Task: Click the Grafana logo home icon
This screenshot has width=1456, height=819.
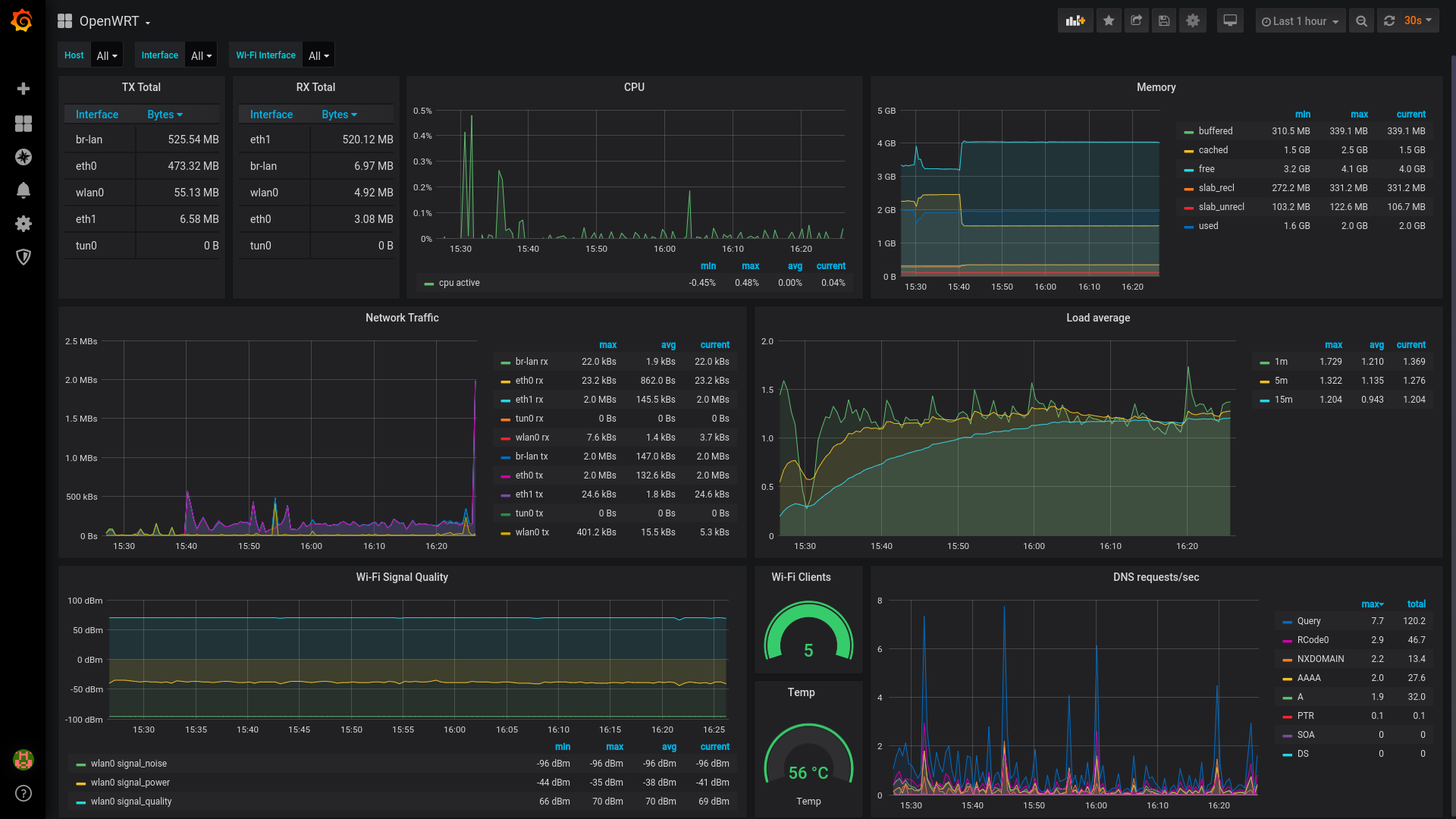Action: (22, 20)
